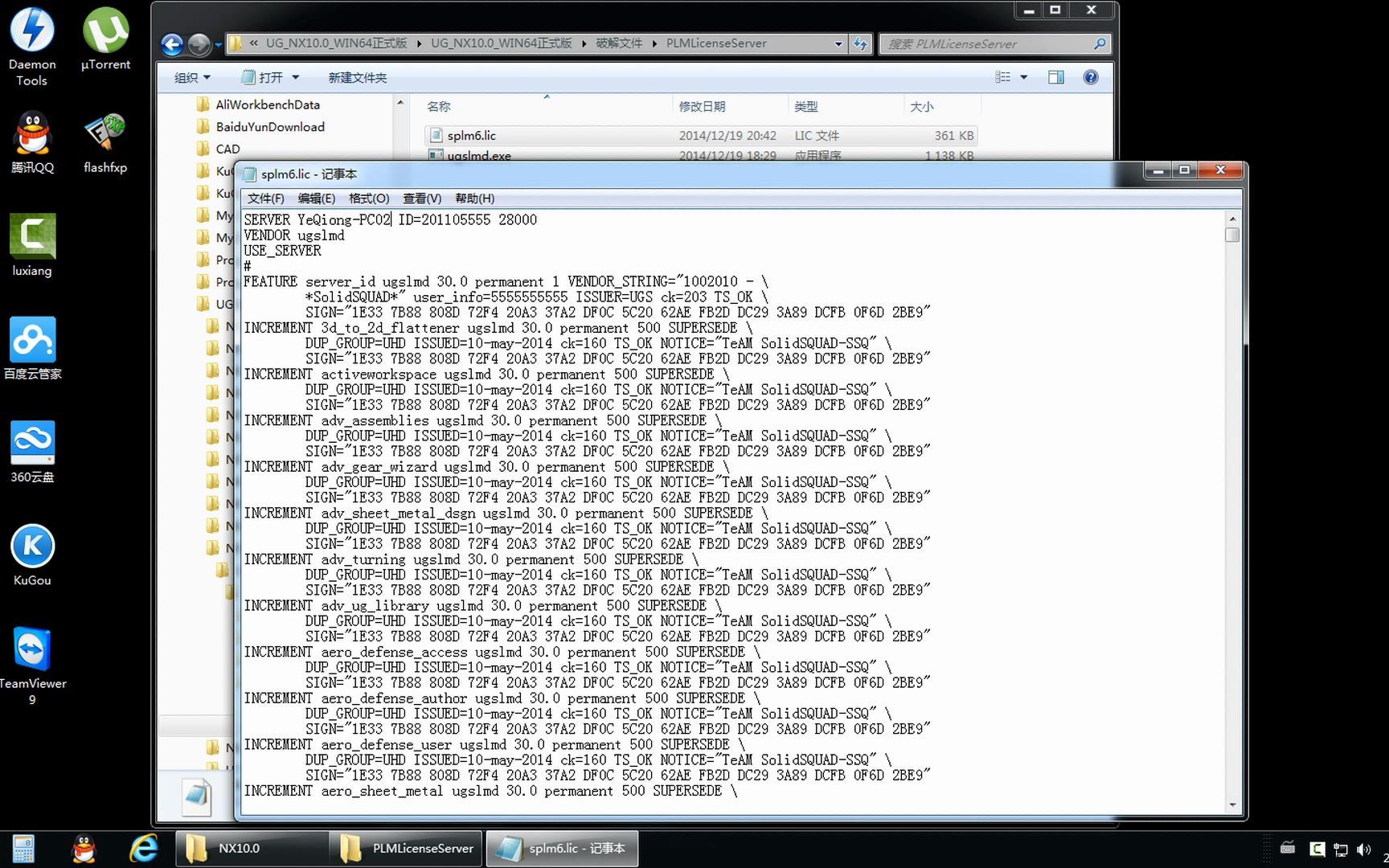Expand the 组织 (Organize) dropdown

coord(192,77)
